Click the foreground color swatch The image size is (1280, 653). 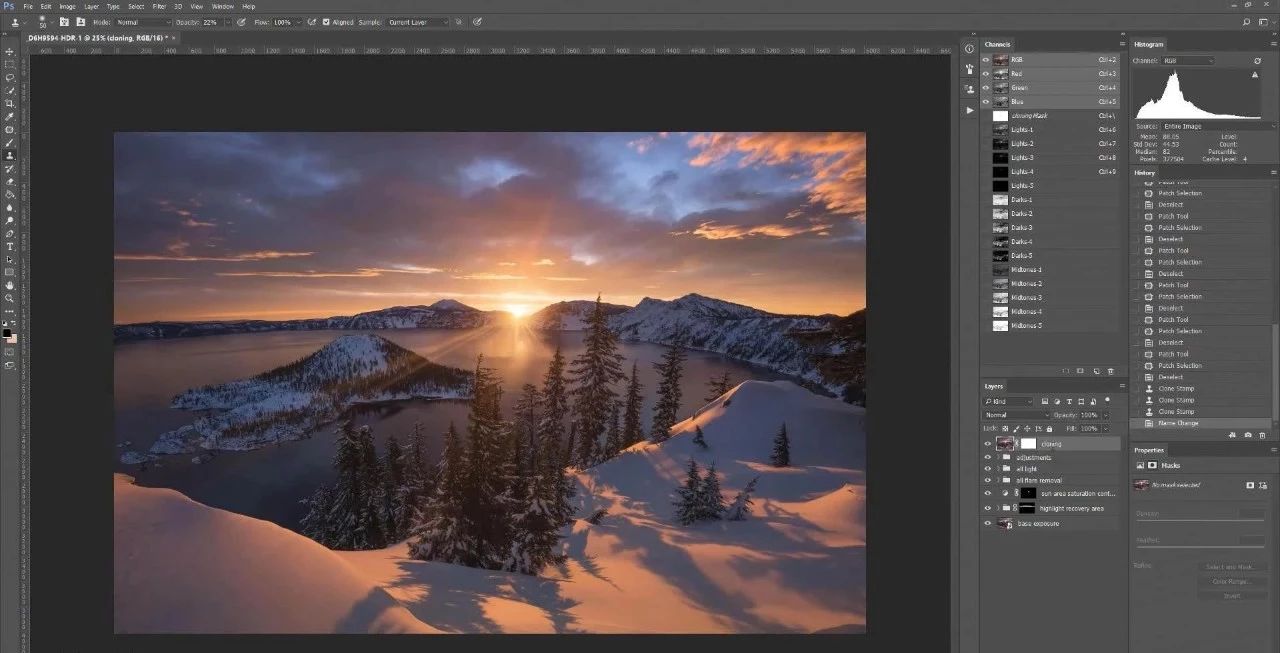pyautogui.click(x=8, y=333)
